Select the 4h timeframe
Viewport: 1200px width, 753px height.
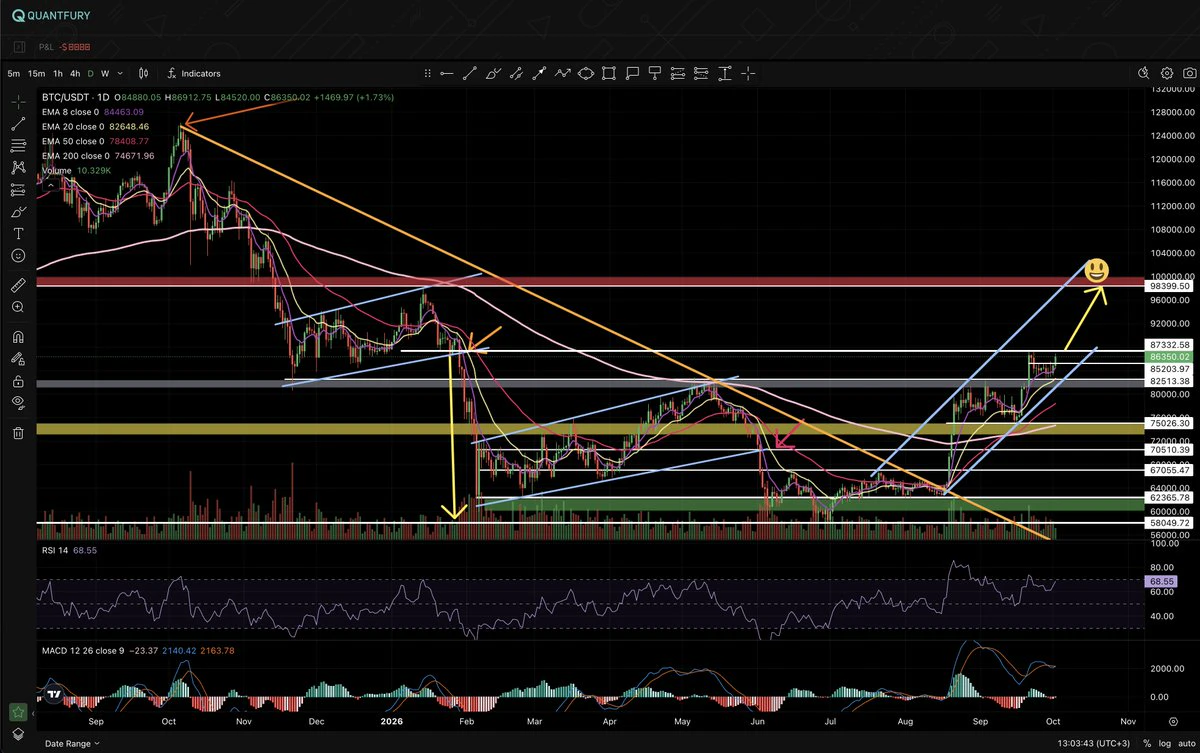coord(76,73)
